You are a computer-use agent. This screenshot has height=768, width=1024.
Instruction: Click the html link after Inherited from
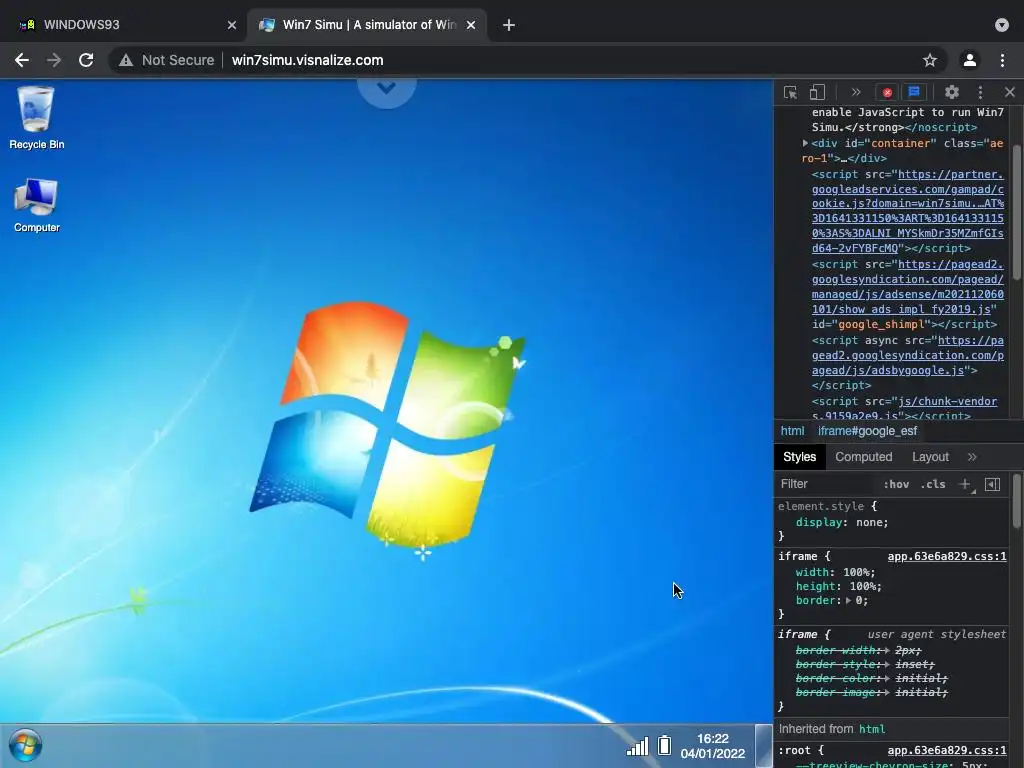click(872, 729)
